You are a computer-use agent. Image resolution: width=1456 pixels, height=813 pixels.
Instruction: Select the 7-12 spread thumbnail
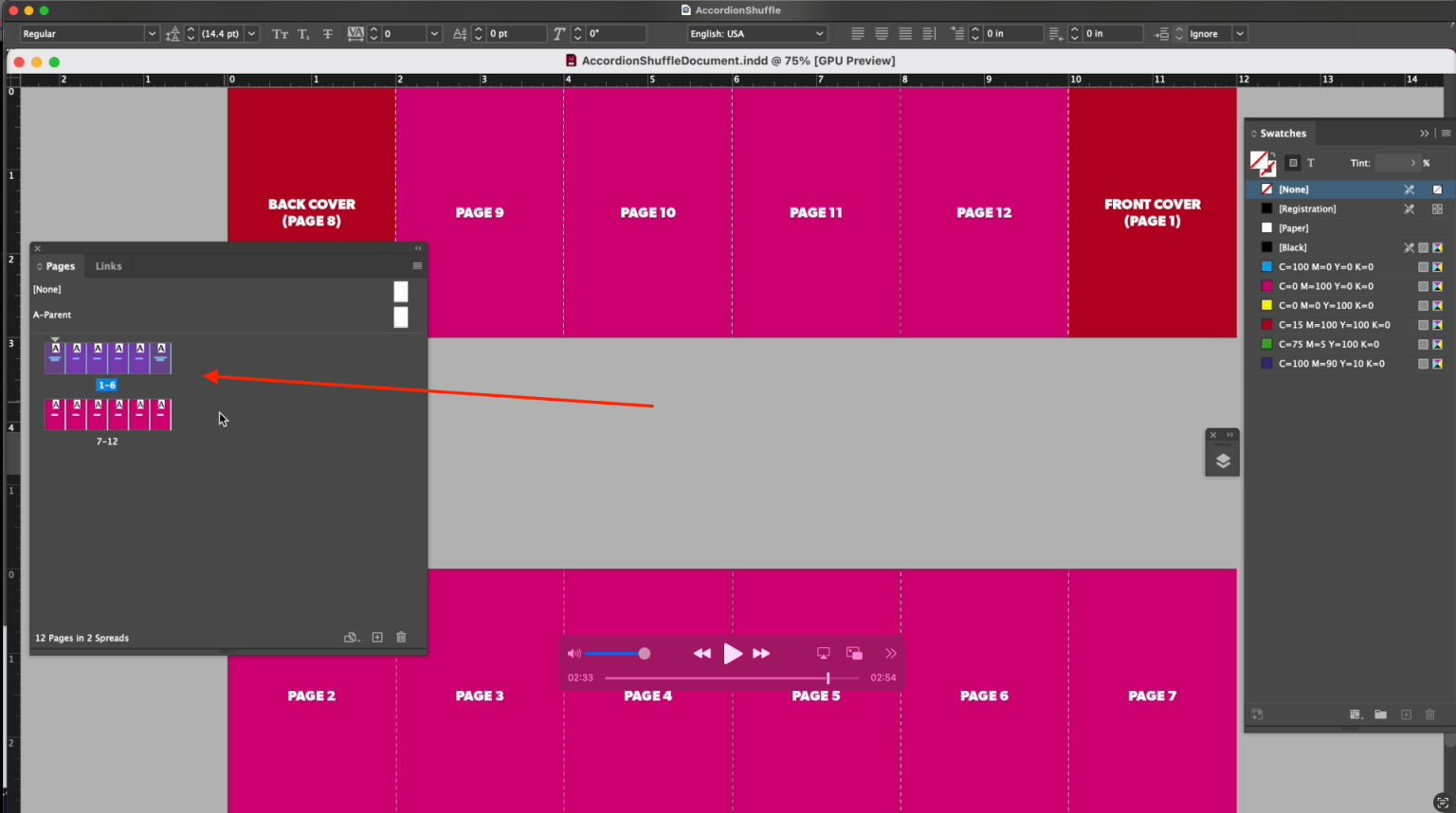tap(107, 414)
